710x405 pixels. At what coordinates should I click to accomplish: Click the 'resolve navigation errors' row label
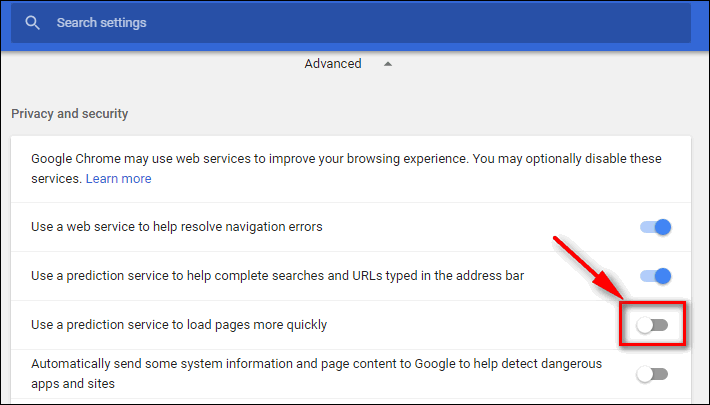pos(177,227)
